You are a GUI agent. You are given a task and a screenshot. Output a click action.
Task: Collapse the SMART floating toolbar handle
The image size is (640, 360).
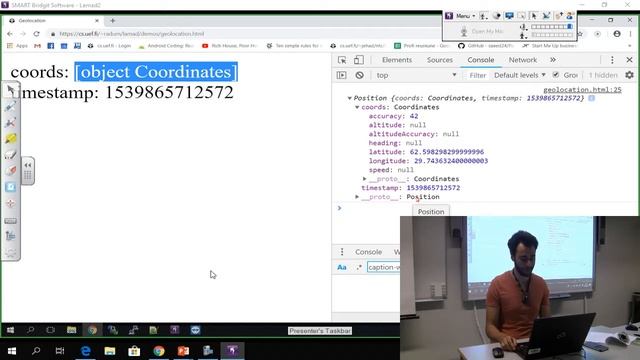click(x=28, y=171)
